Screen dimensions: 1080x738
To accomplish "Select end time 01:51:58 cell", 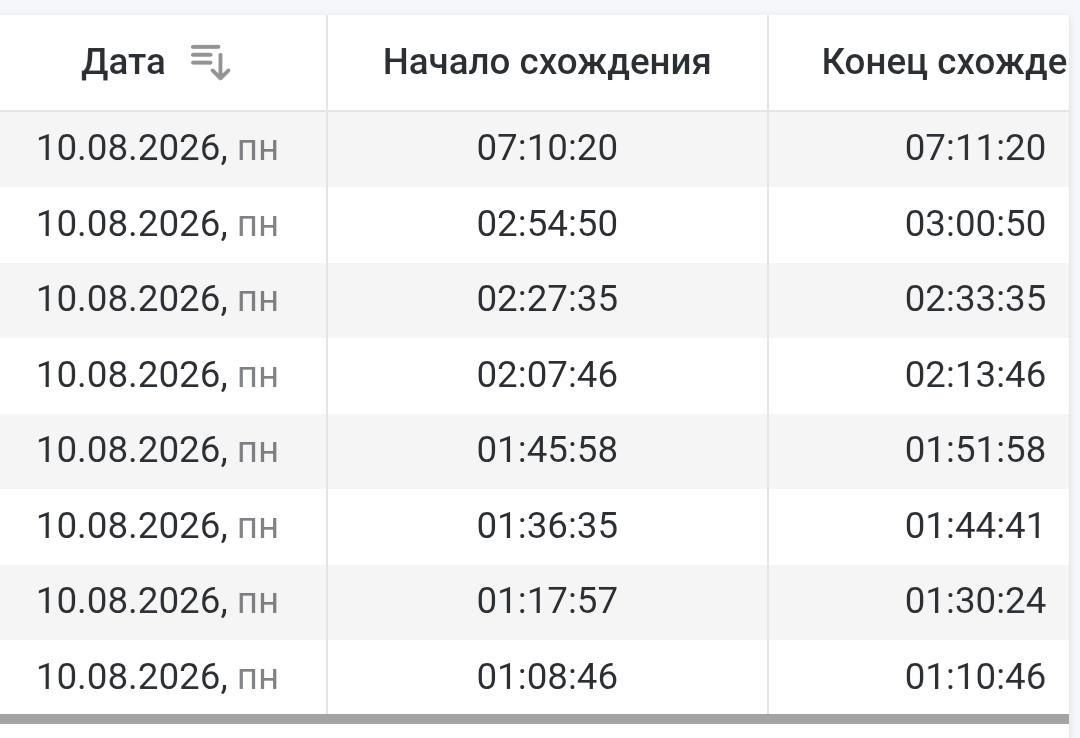I will point(975,450).
